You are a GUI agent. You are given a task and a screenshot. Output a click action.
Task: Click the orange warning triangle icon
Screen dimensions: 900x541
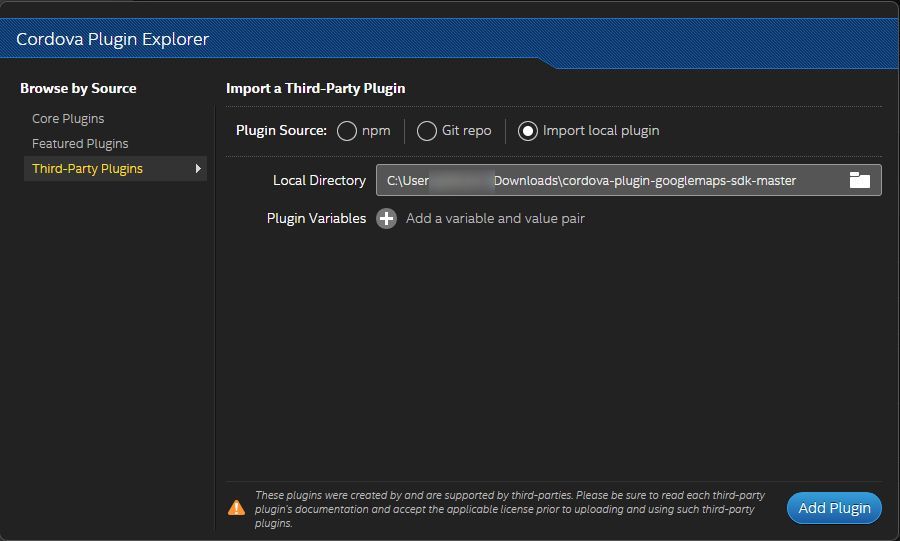[x=236, y=508]
